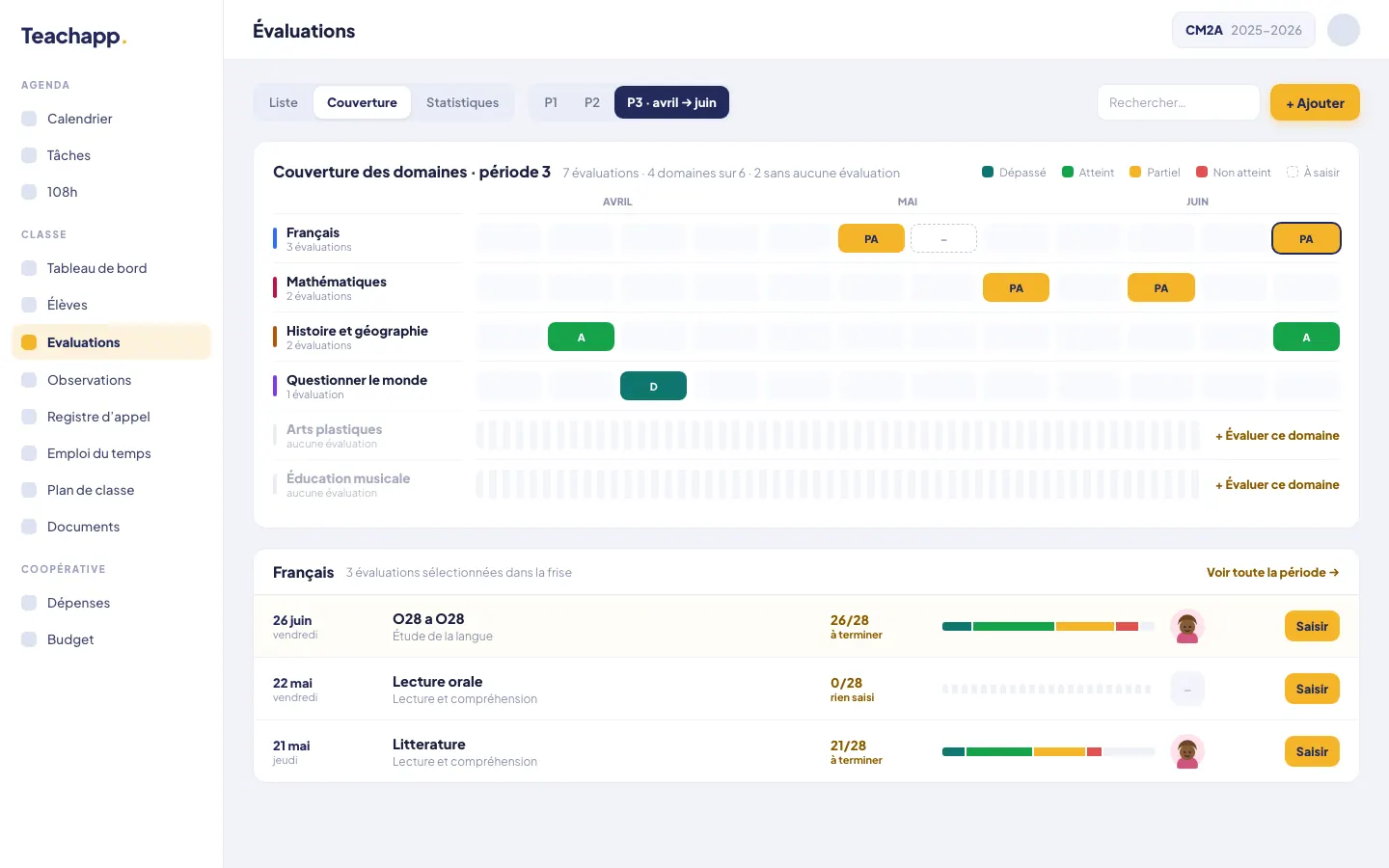Click the Observations sidebar icon

pos(29,380)
